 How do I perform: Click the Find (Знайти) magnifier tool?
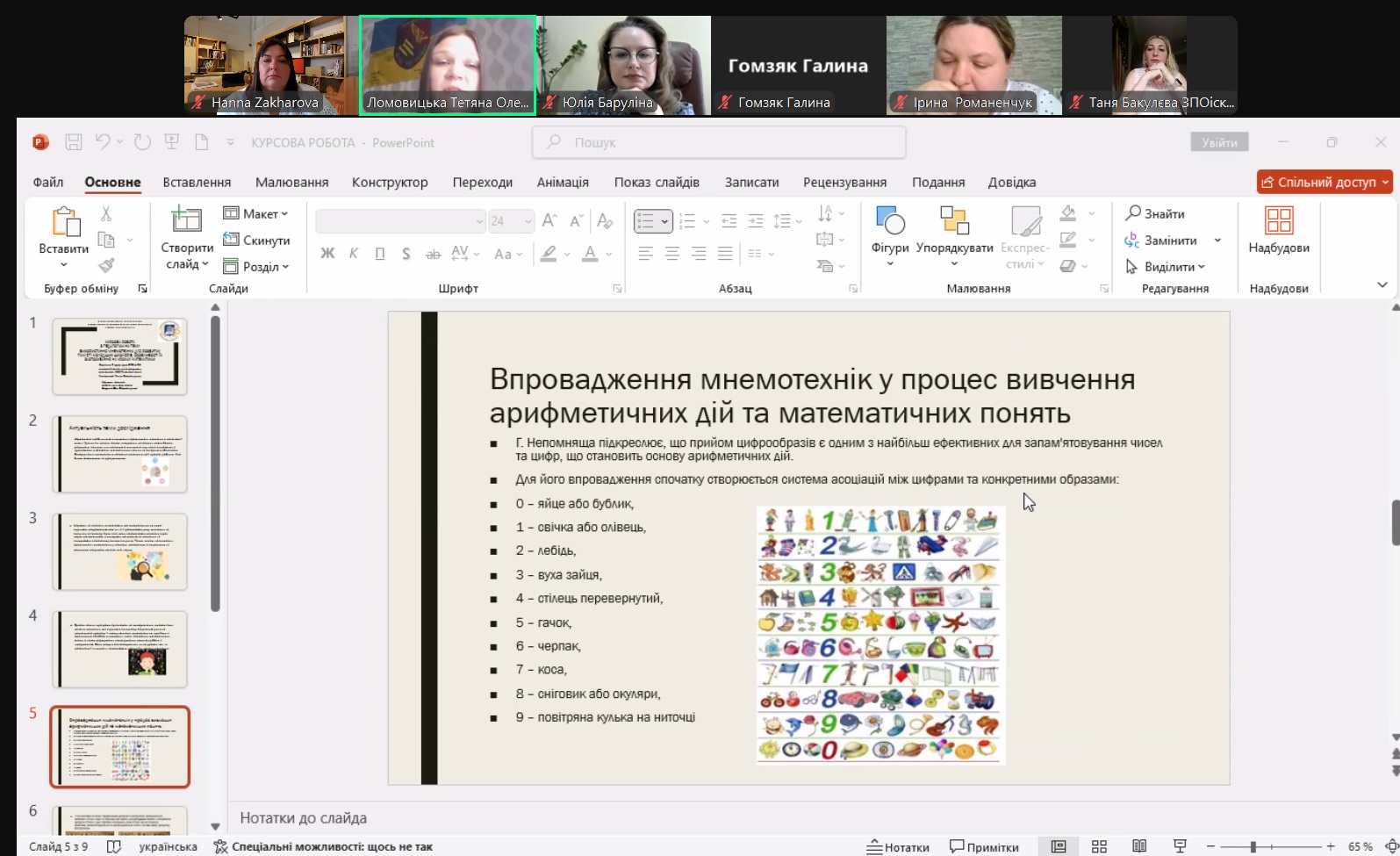1155,213
